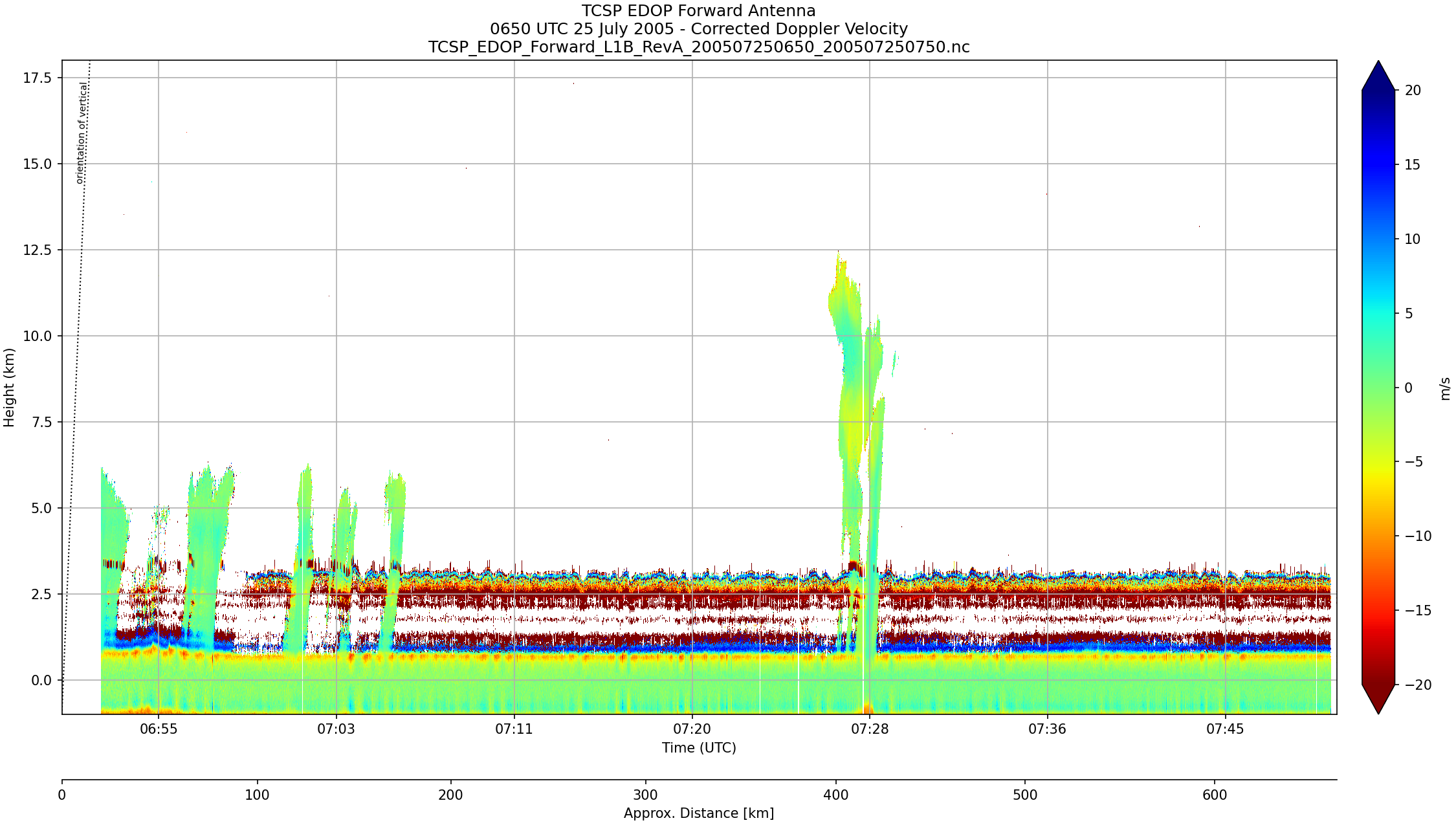This screenshot has height=825, width=1456.
Task: Click the colorbar tick label 15
Action: pyautogui.click(x=1413, y=165)
